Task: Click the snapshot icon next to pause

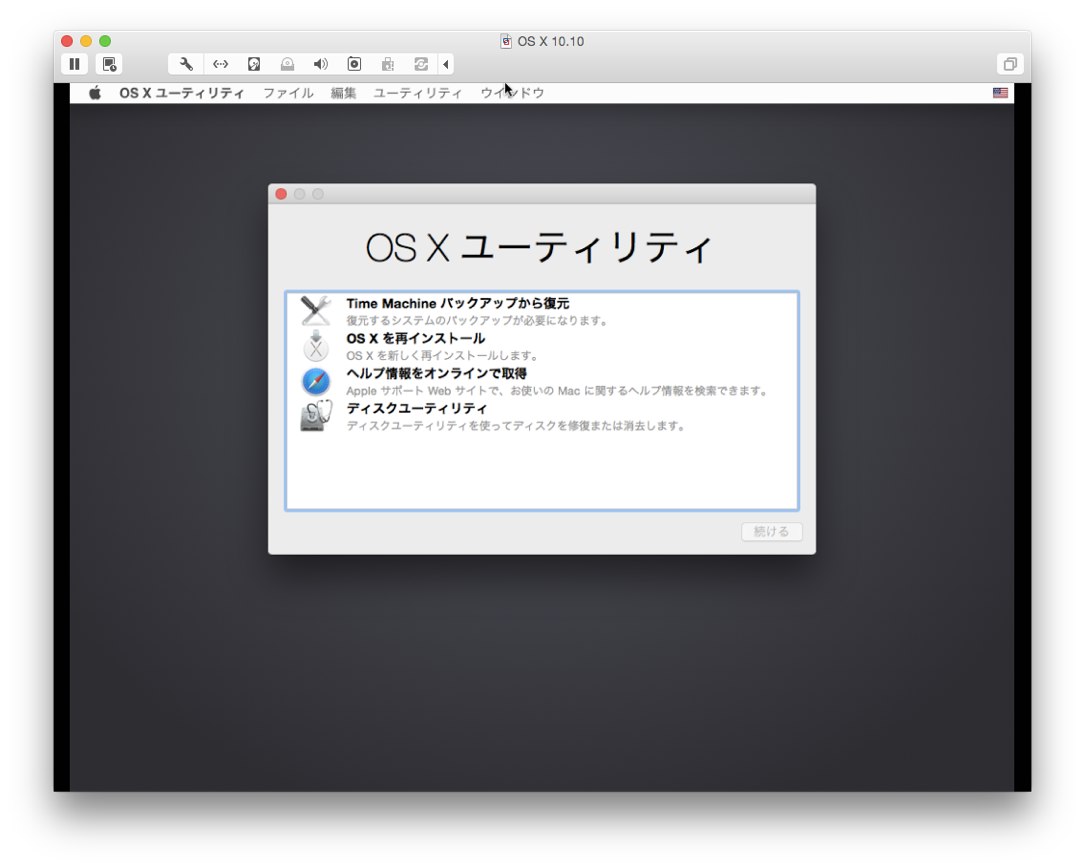Action: click(x=109, y=64)
